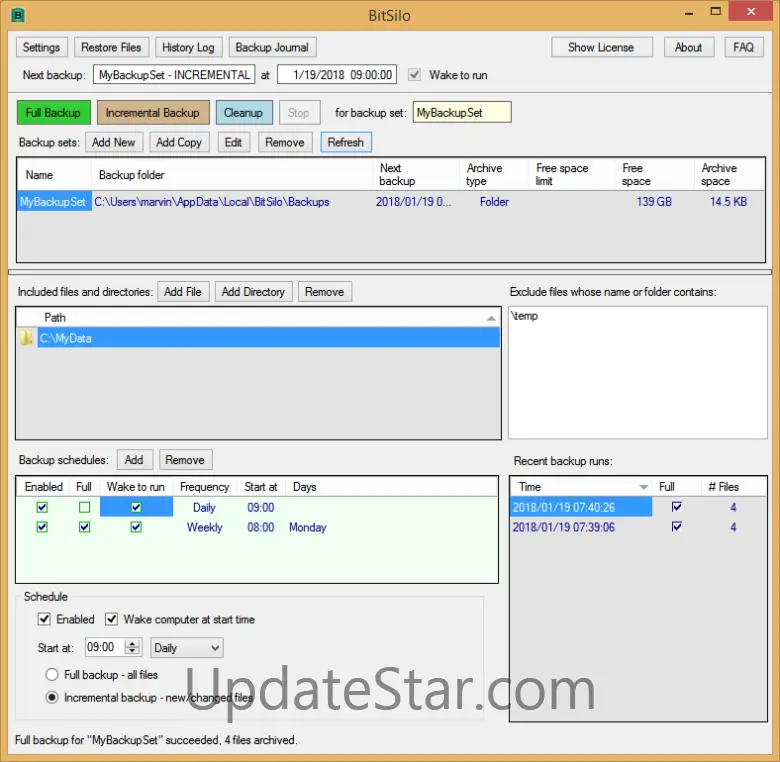Click the backup folder path C:\Users\marvin\AppData...
780x762 pixels.
tap(212, 201)
